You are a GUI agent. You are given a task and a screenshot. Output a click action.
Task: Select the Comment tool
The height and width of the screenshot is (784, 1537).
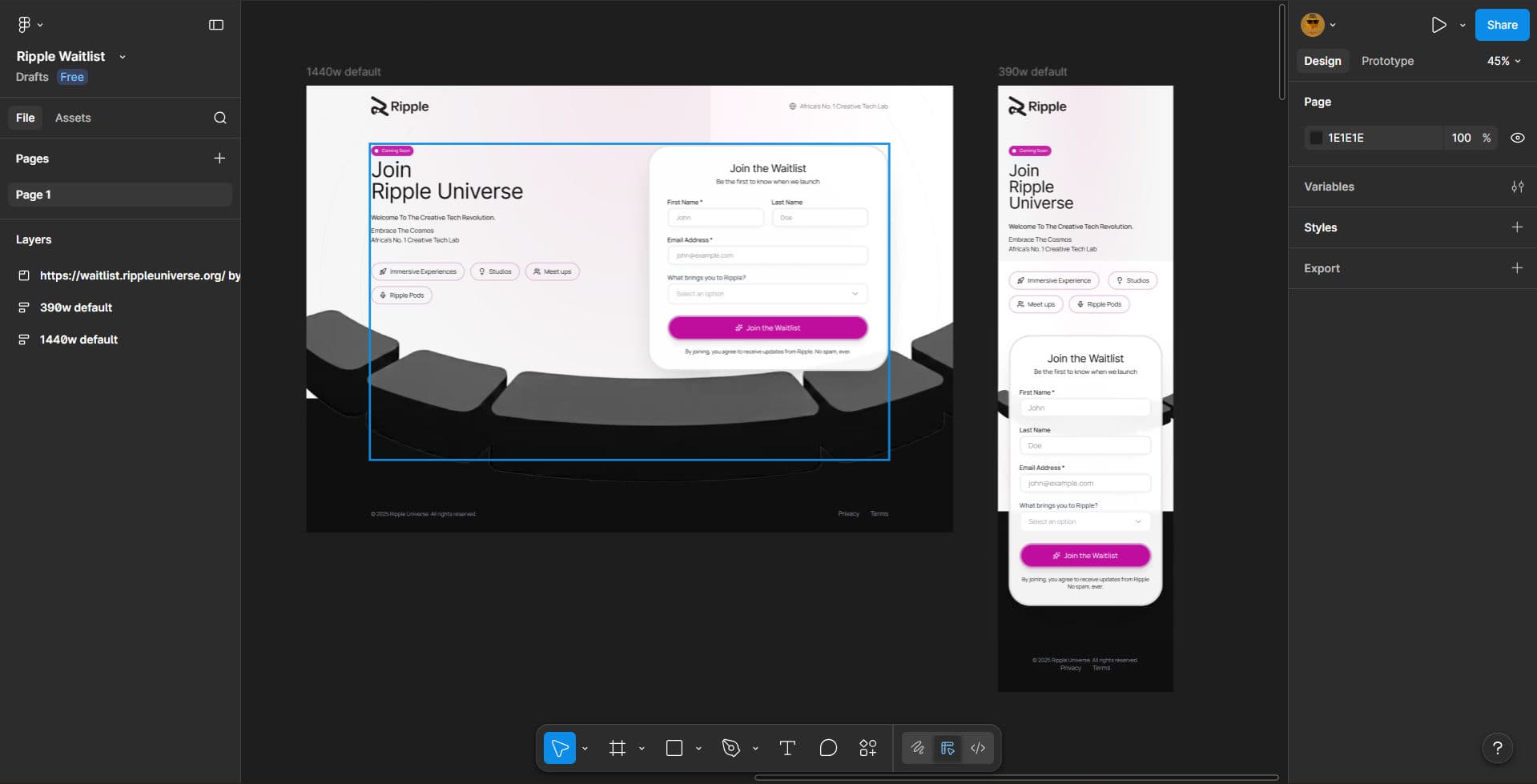828,748
